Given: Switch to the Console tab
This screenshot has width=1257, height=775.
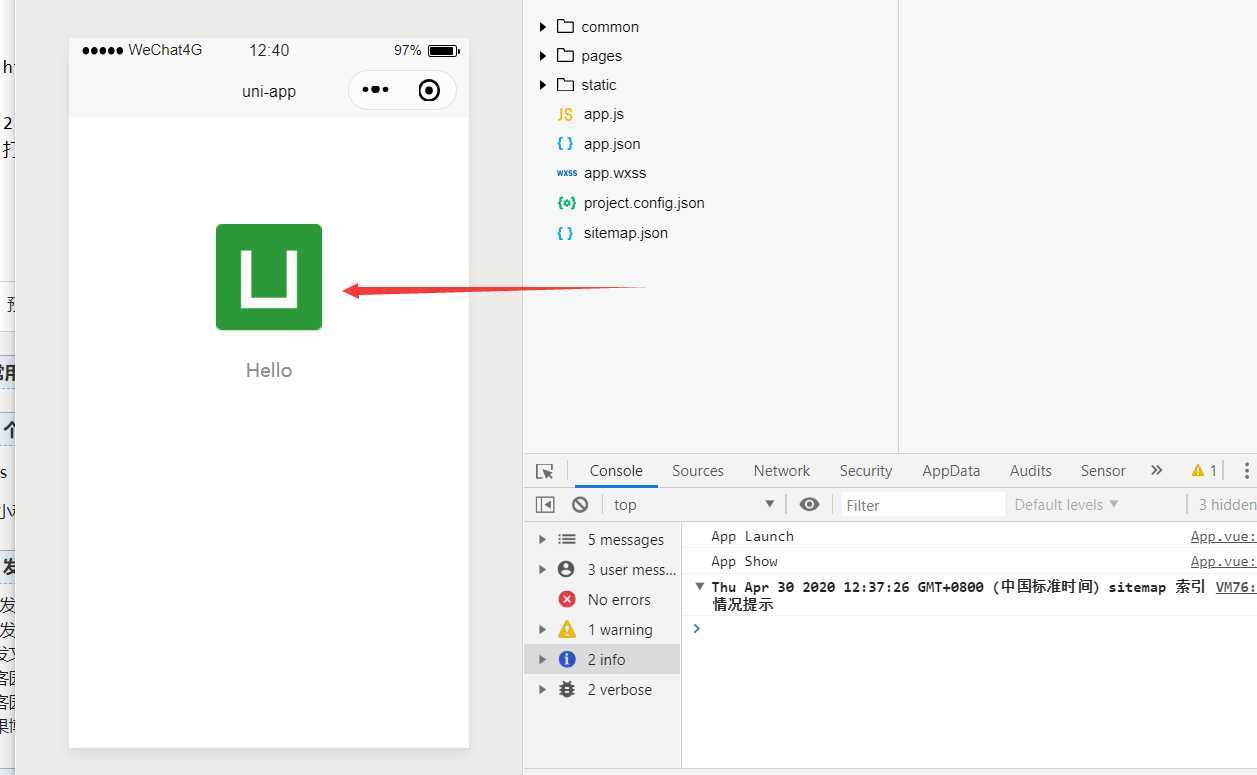Looking at the screenshot, I should [616, 471].
